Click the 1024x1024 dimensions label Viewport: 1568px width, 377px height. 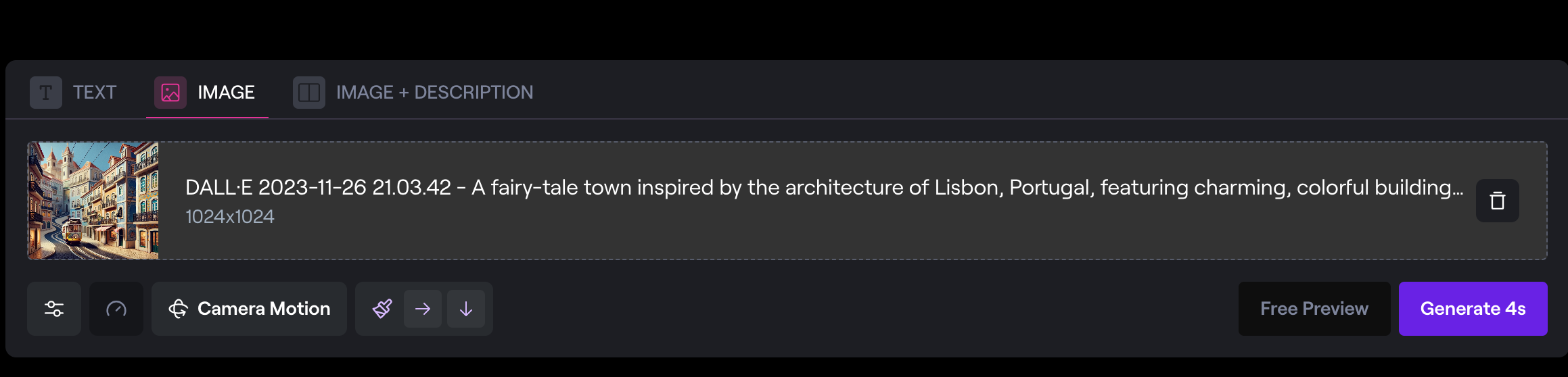tap(230, 217)
